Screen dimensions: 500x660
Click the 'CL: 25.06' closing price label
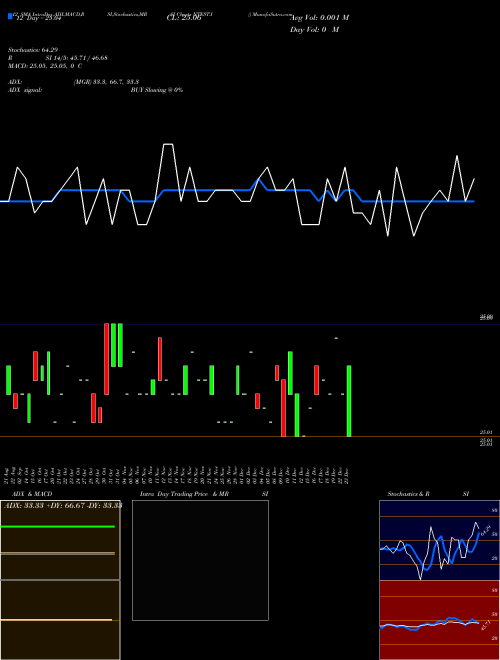tap(184, 18)
